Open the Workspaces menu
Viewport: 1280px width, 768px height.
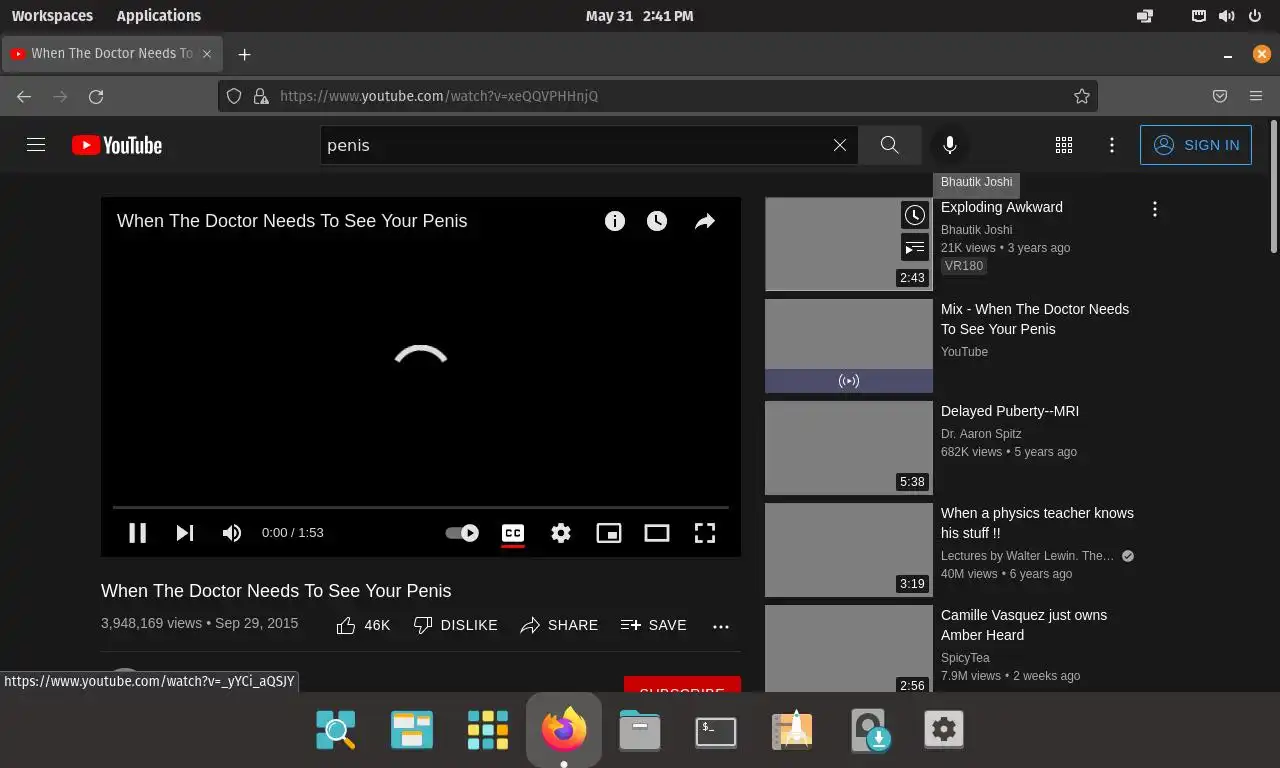coord(52,16)
